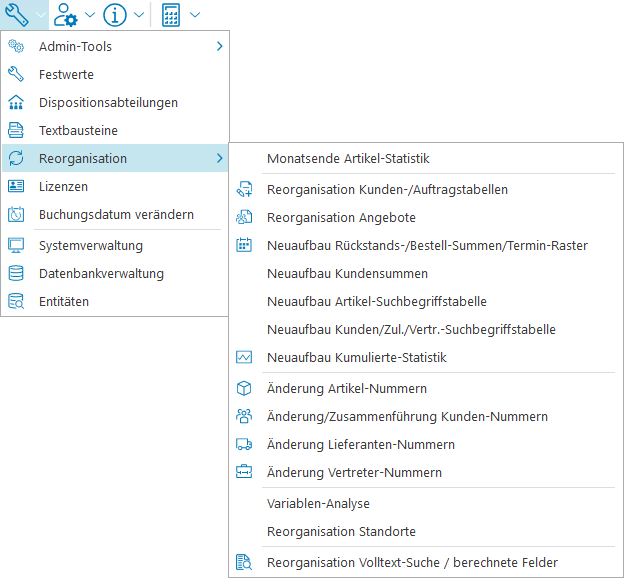624x578 pixels.
Task: Click the chart icon for Kumulierte-Statistik
Action: point(244,357)
